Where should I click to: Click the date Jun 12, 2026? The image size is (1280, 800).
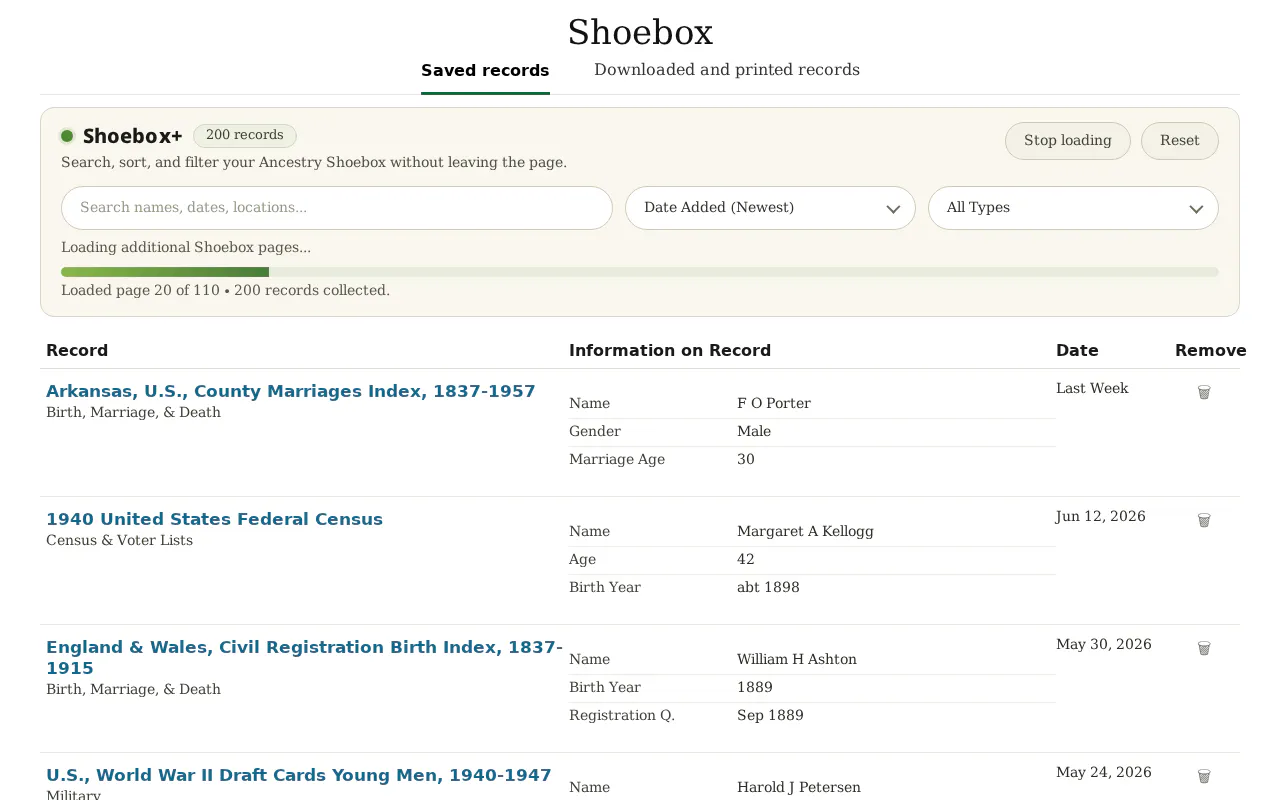[1101, 516]
